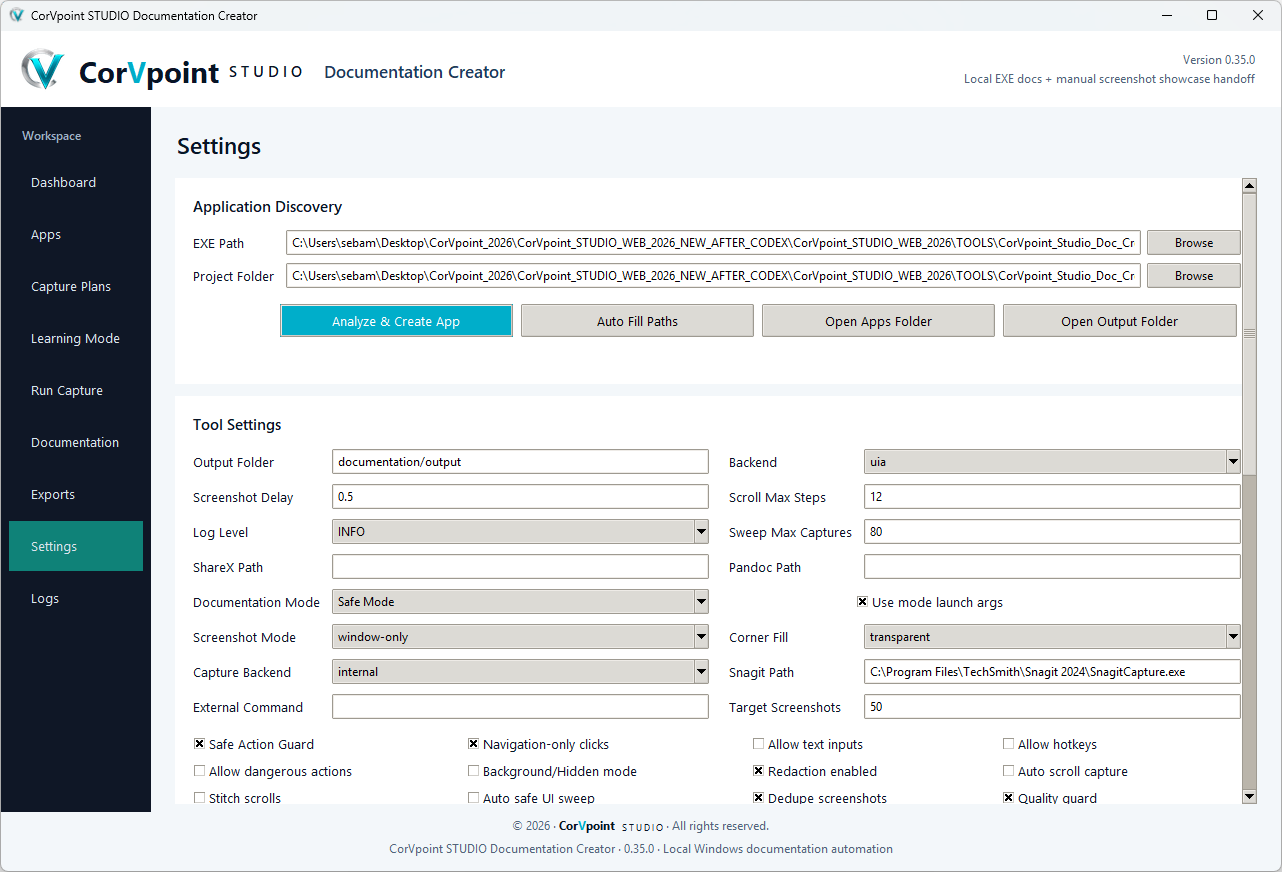This screenshot has width=1282, height=872.
Task: Enable Auto safe UI sweep checkbox
Action: 473,798
